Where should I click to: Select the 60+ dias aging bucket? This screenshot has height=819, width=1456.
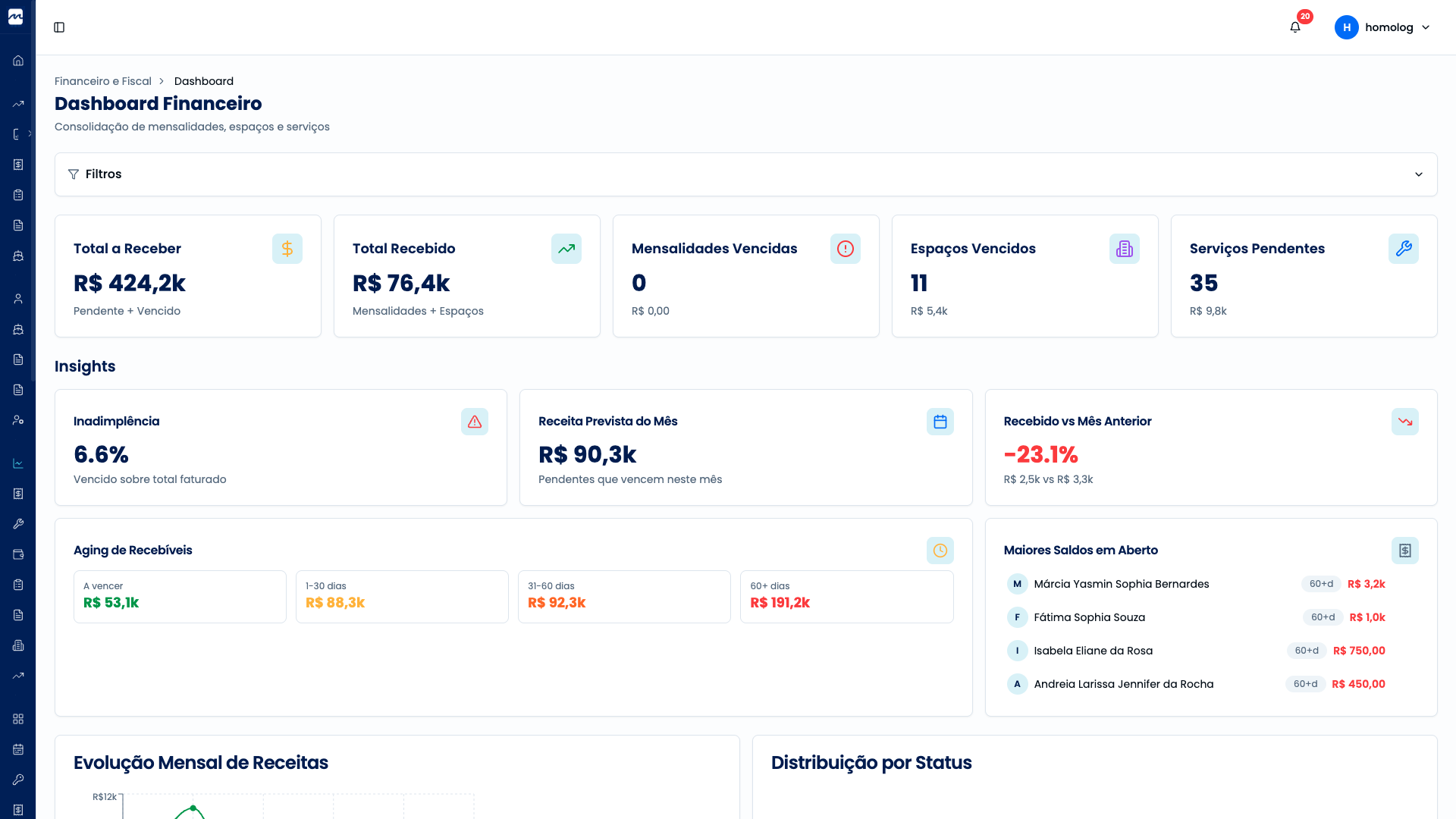pyautogui.click(x=847, y=597)
